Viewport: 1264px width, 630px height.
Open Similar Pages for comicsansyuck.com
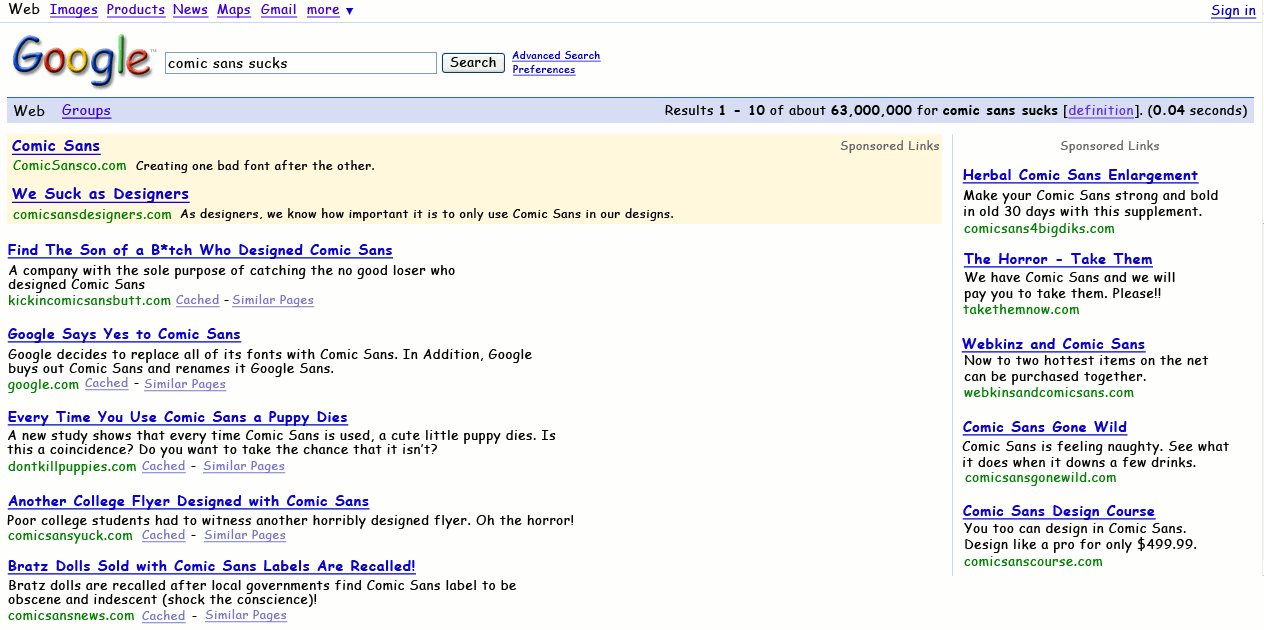(245, 535)
